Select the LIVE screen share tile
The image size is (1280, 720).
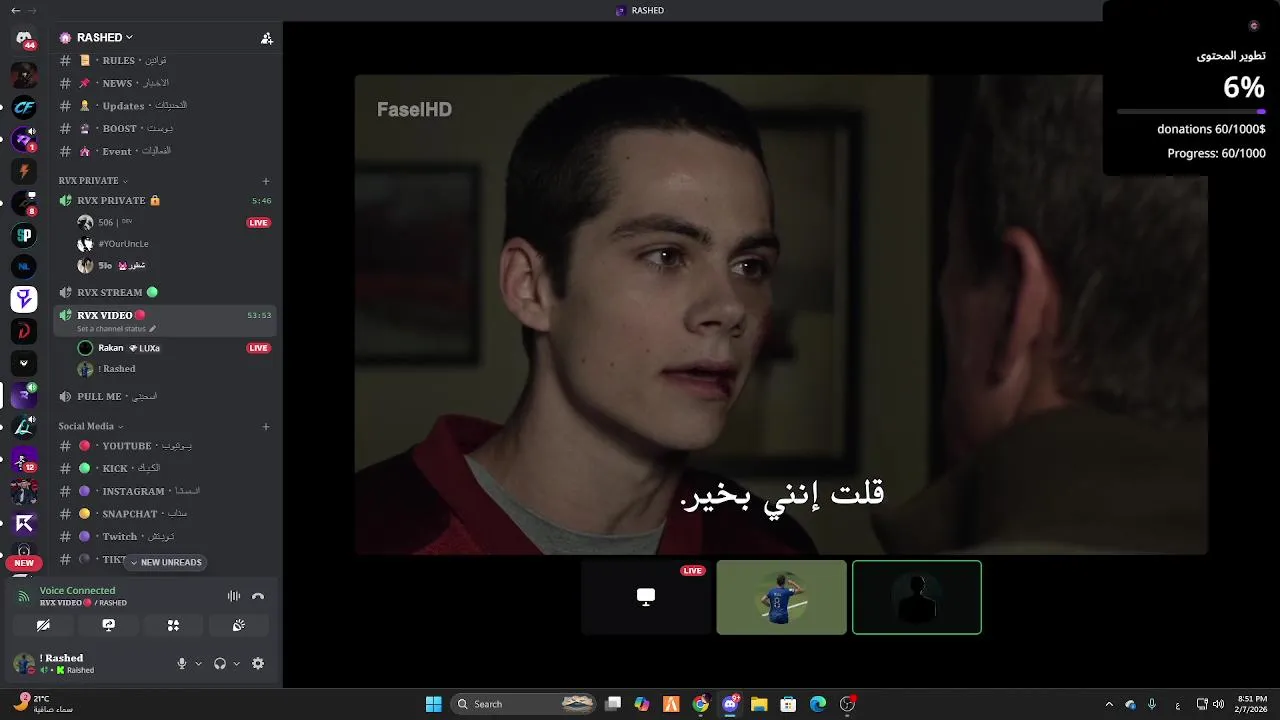point(646,597)
